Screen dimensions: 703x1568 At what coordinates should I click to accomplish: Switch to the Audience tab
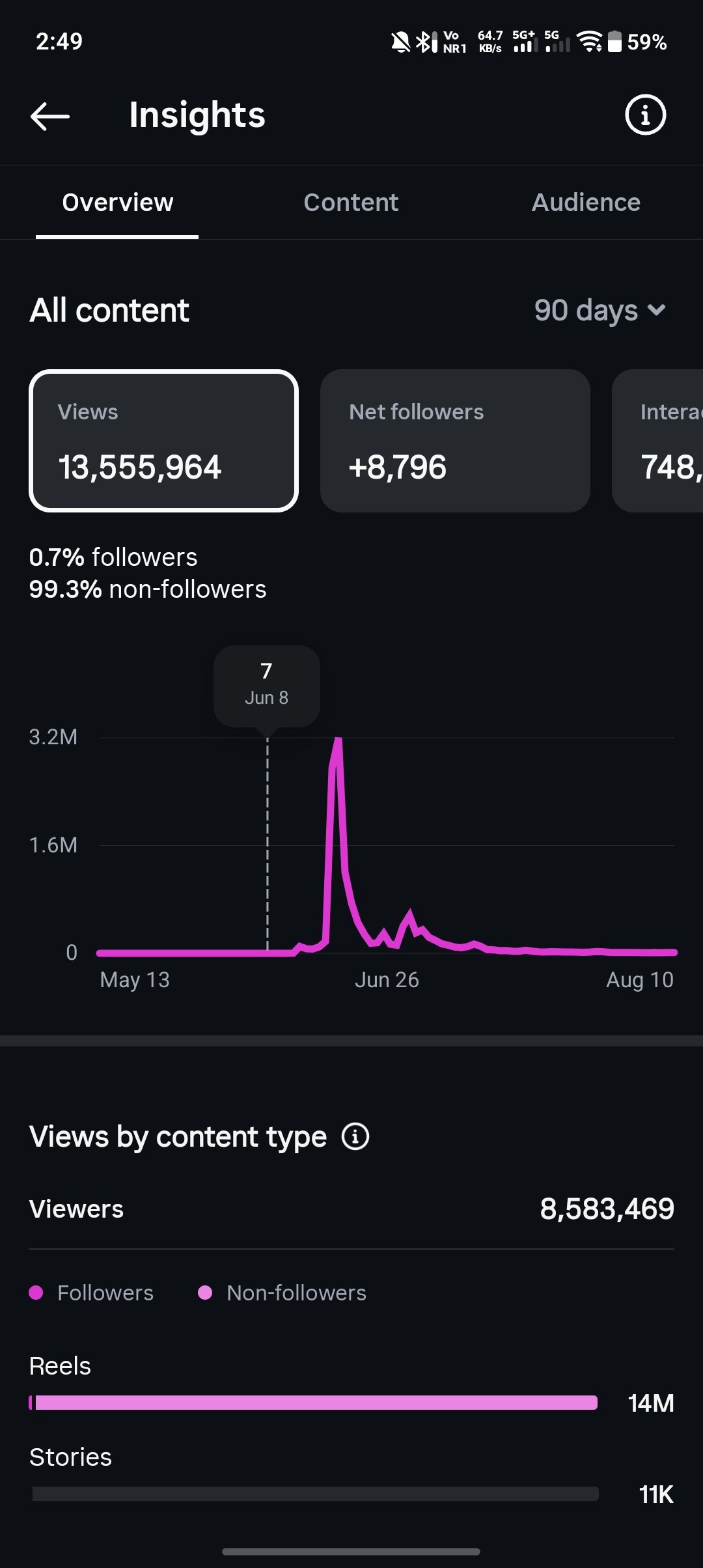click(x=586, y=203)
